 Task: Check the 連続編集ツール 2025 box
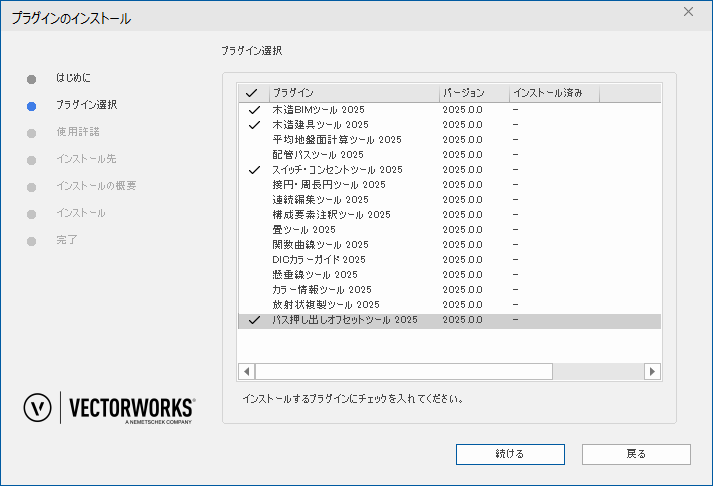(254, 200)
